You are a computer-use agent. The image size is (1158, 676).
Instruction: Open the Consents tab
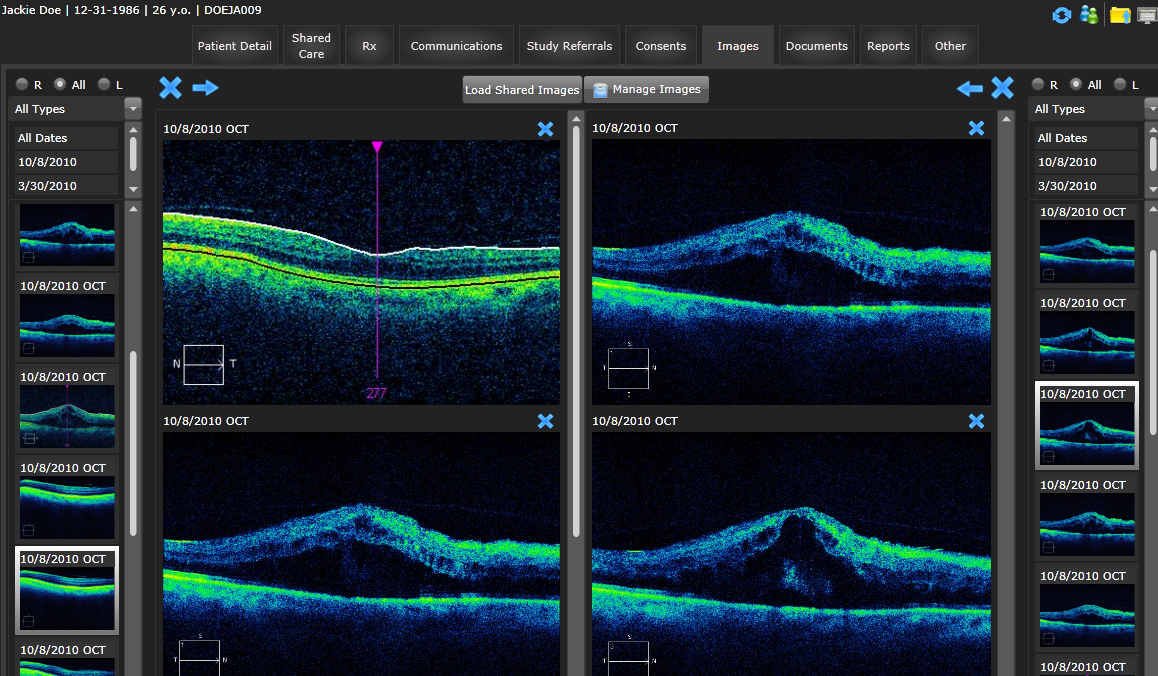point(661,46)
